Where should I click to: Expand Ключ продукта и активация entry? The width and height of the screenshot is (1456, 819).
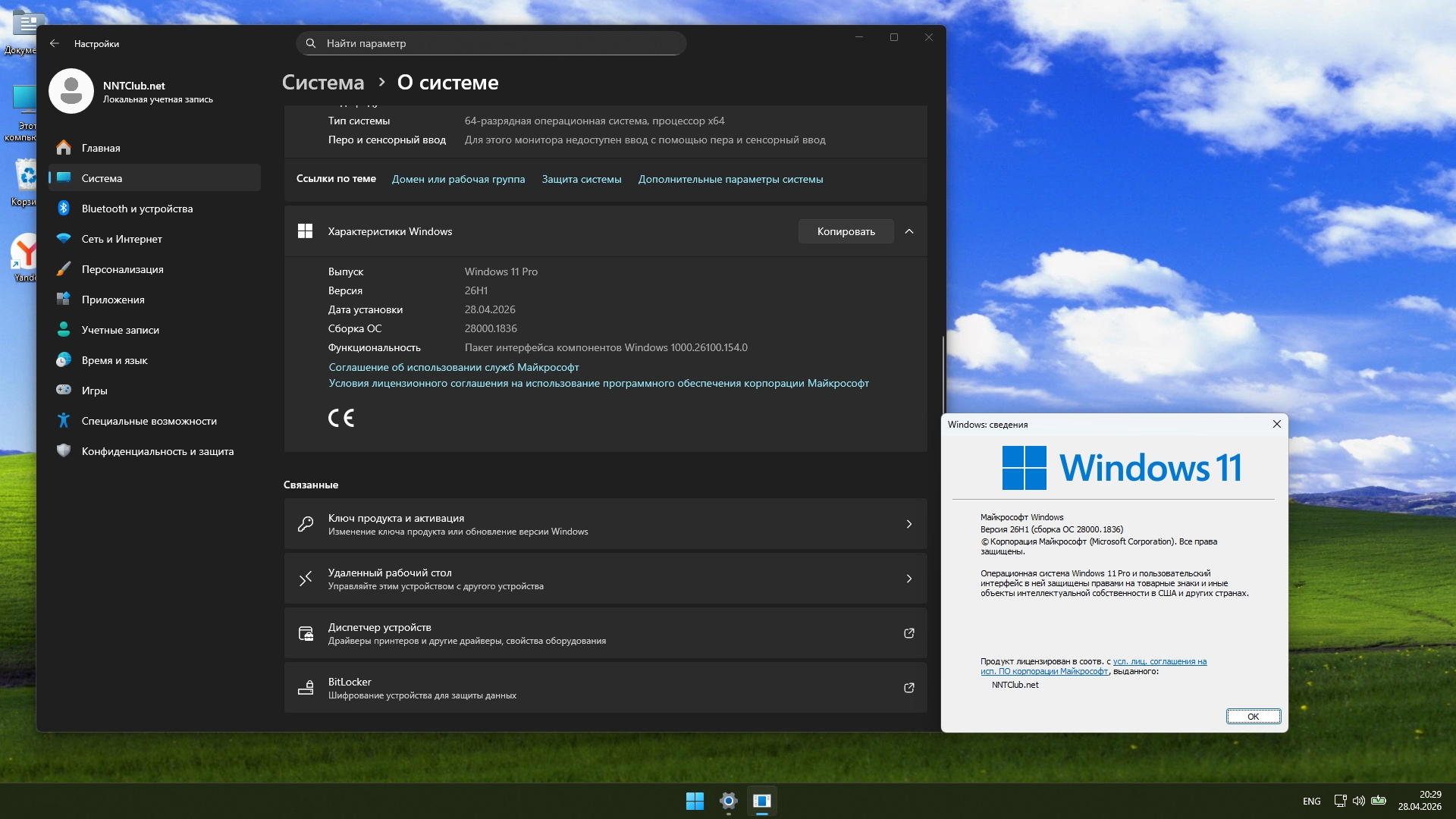pos(605,524)
